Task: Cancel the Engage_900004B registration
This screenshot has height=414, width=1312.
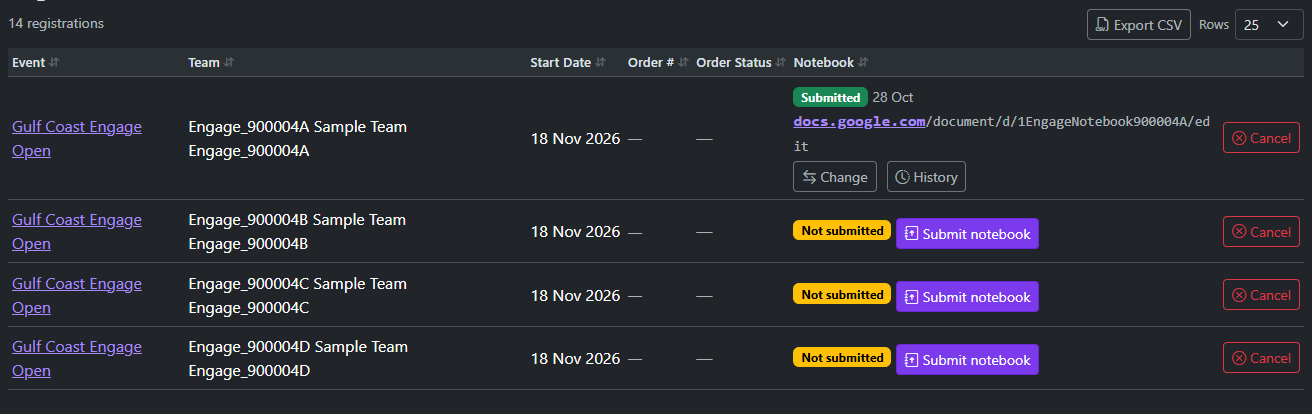Action: click(x=1261, y=232)
